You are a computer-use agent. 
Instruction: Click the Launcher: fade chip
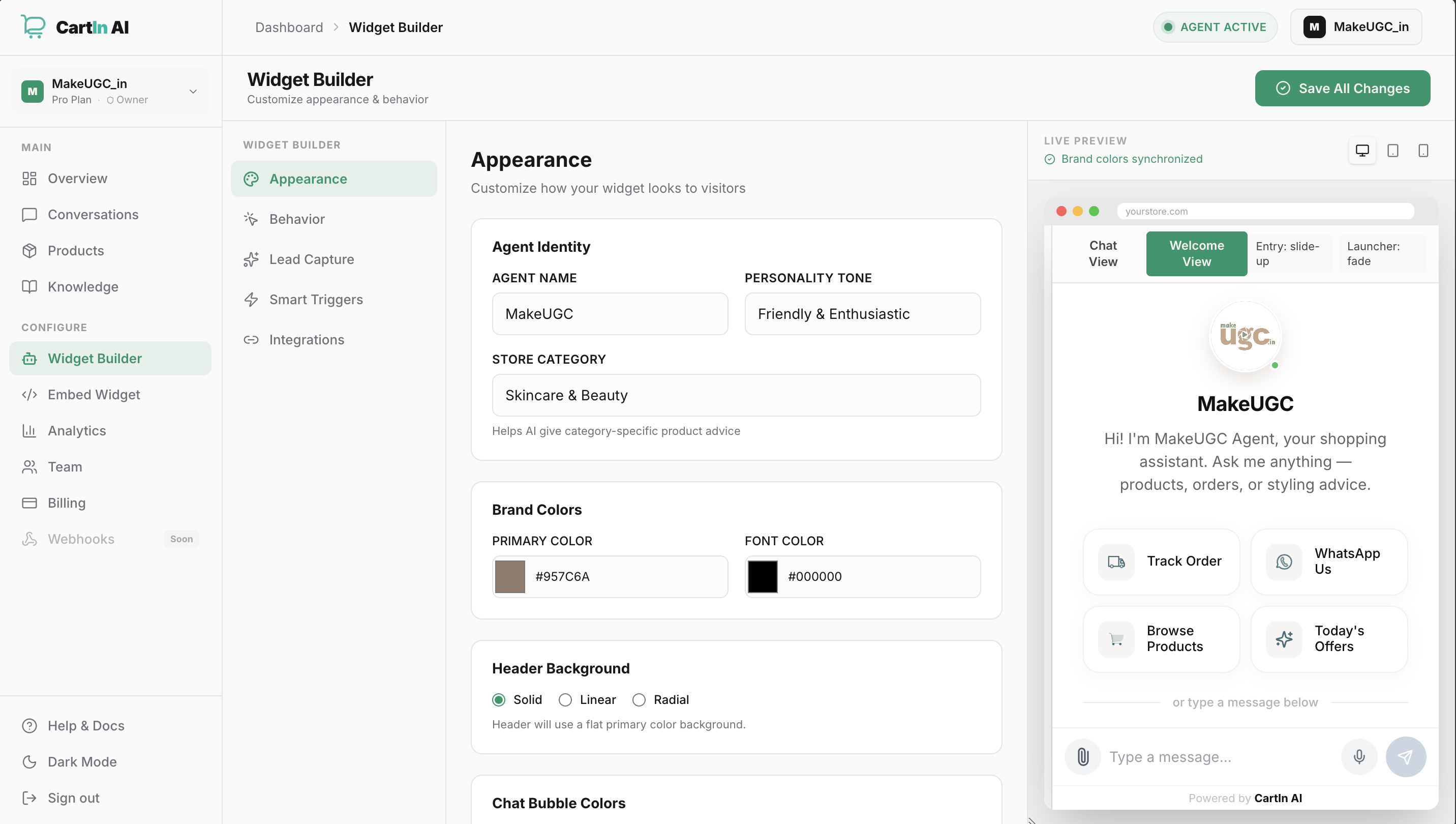(1382, 253)
